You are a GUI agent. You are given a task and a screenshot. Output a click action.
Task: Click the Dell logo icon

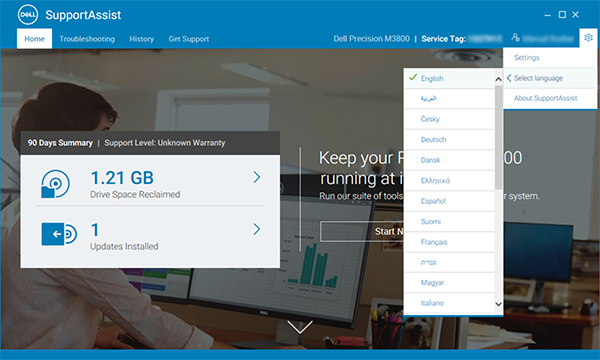[x=28, y=15]
